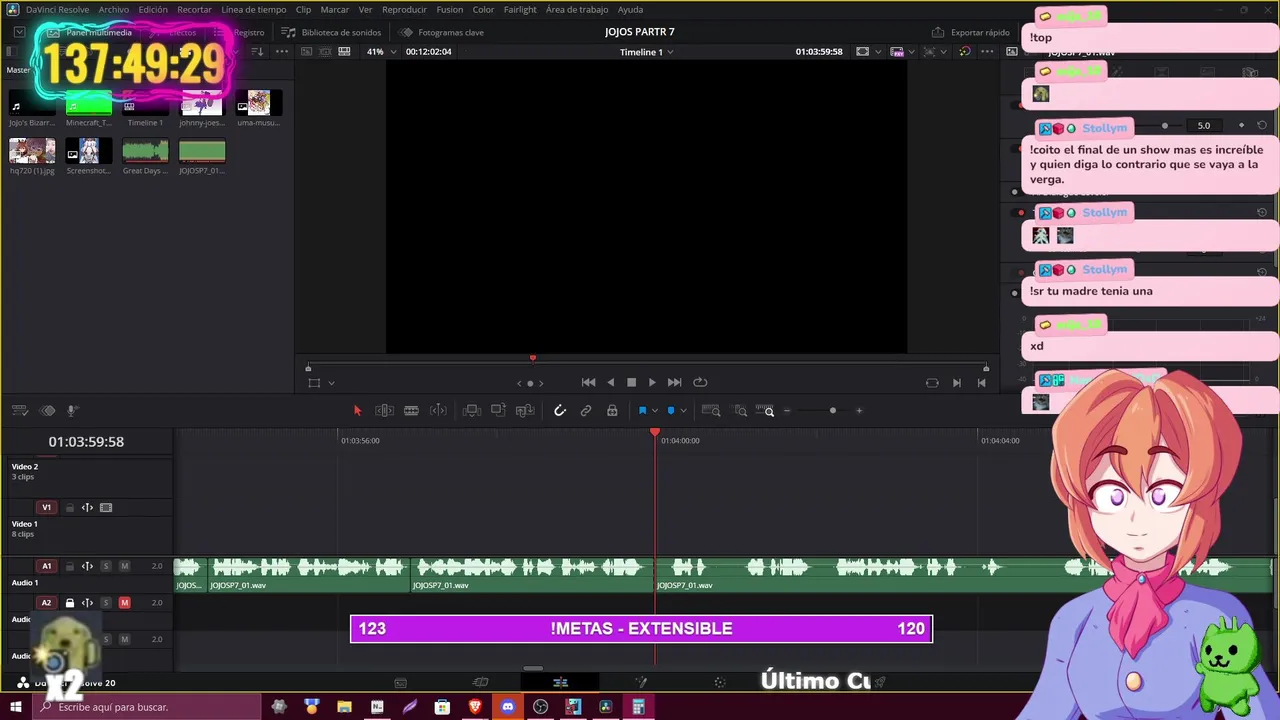Click timeline playhead at 01:04:00:00
Image resolution: width=1280 pixels, height=720 pixels.
click(x=655, y=433)
